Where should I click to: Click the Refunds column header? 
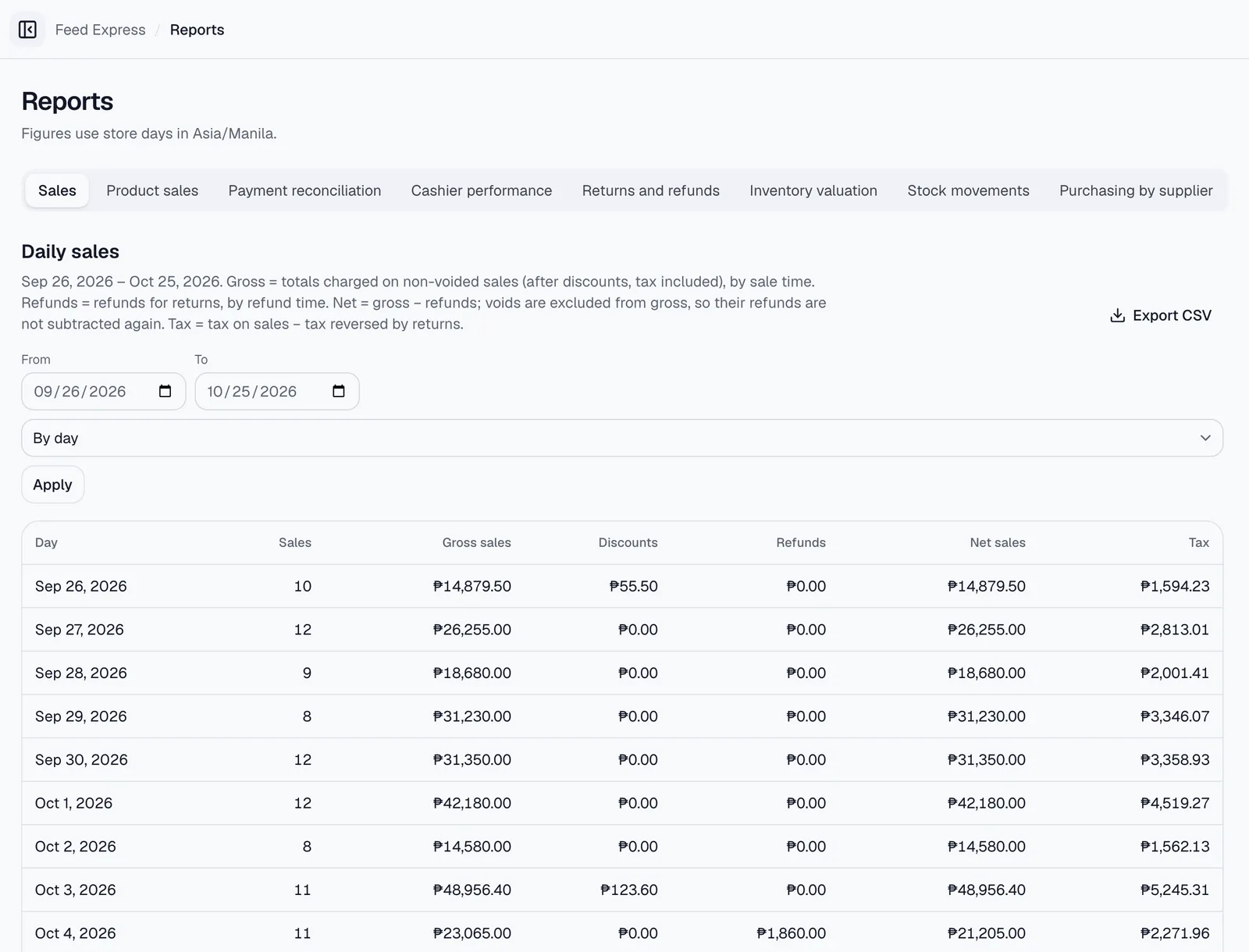pos(801,542)
